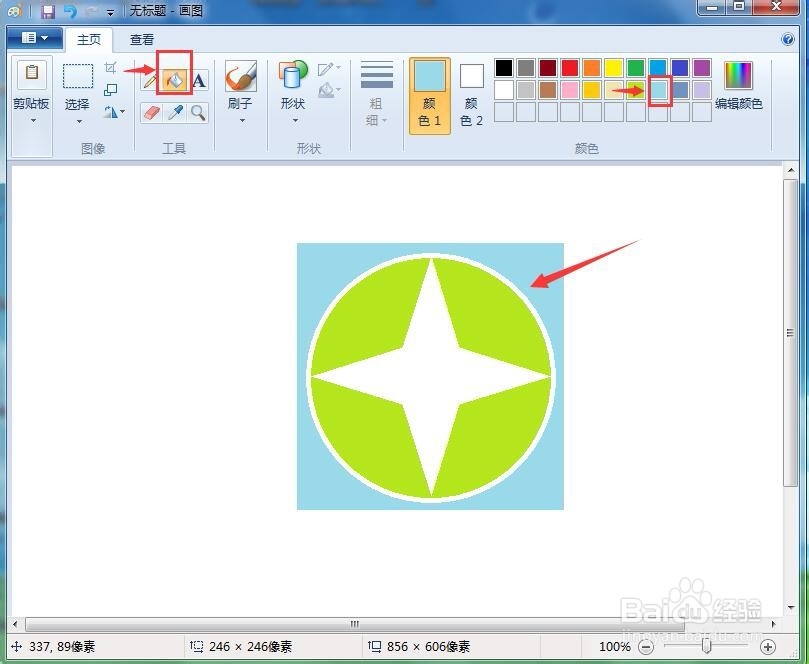Select the Fill with color bucket tool

175,80
